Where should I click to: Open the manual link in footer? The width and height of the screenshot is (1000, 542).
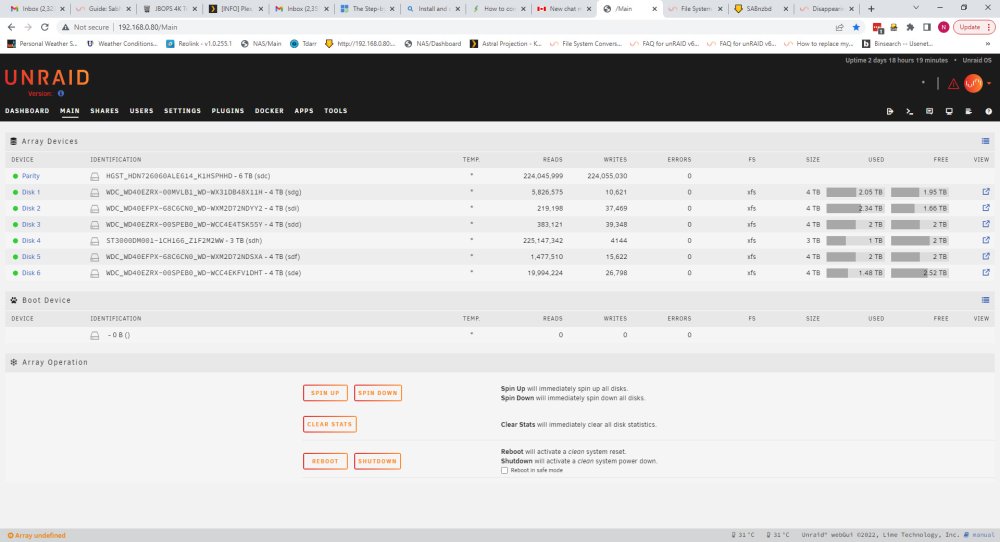pyautogui.click(x=983, y=535)
